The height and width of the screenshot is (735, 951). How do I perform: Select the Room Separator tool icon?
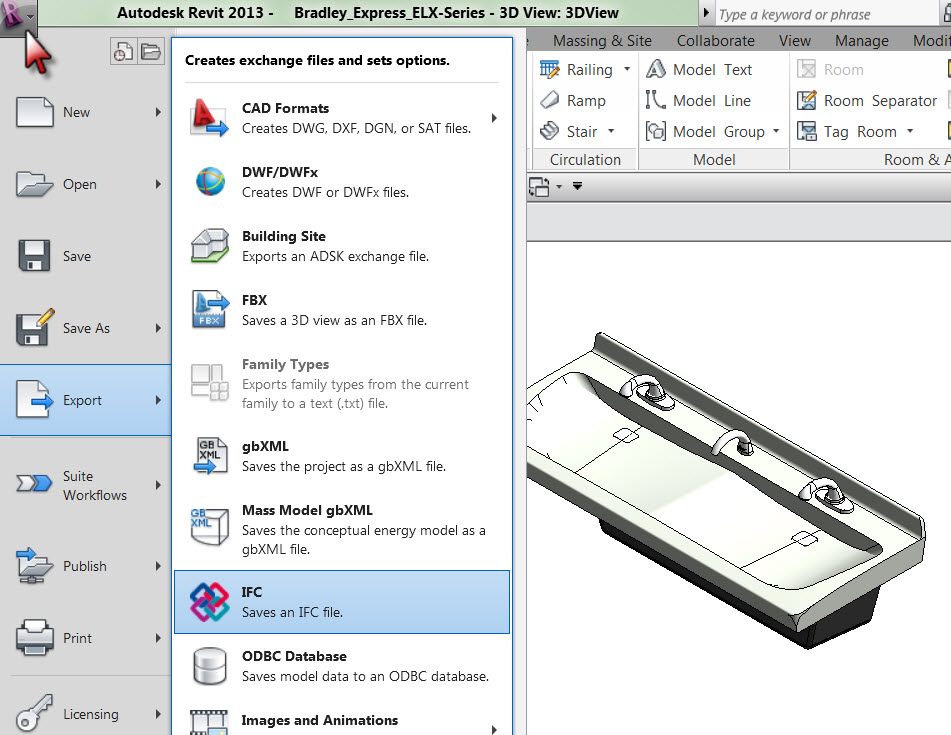pyautogui.click(x=807, y=100)
